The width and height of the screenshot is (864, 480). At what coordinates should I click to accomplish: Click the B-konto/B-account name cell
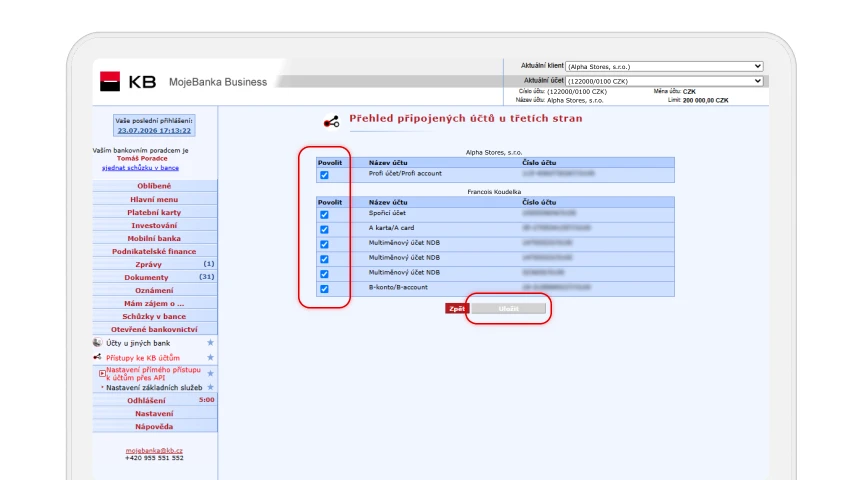click(x=398, y=287)
